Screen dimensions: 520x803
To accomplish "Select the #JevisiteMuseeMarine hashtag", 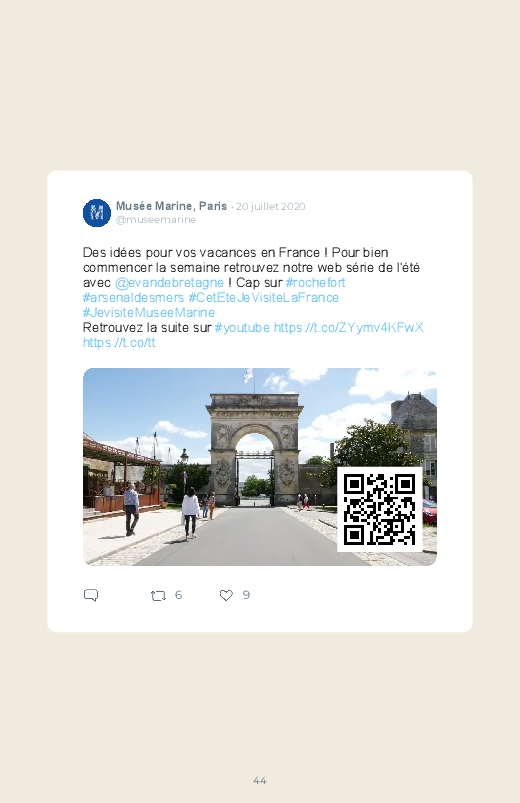I will [149, 312].
